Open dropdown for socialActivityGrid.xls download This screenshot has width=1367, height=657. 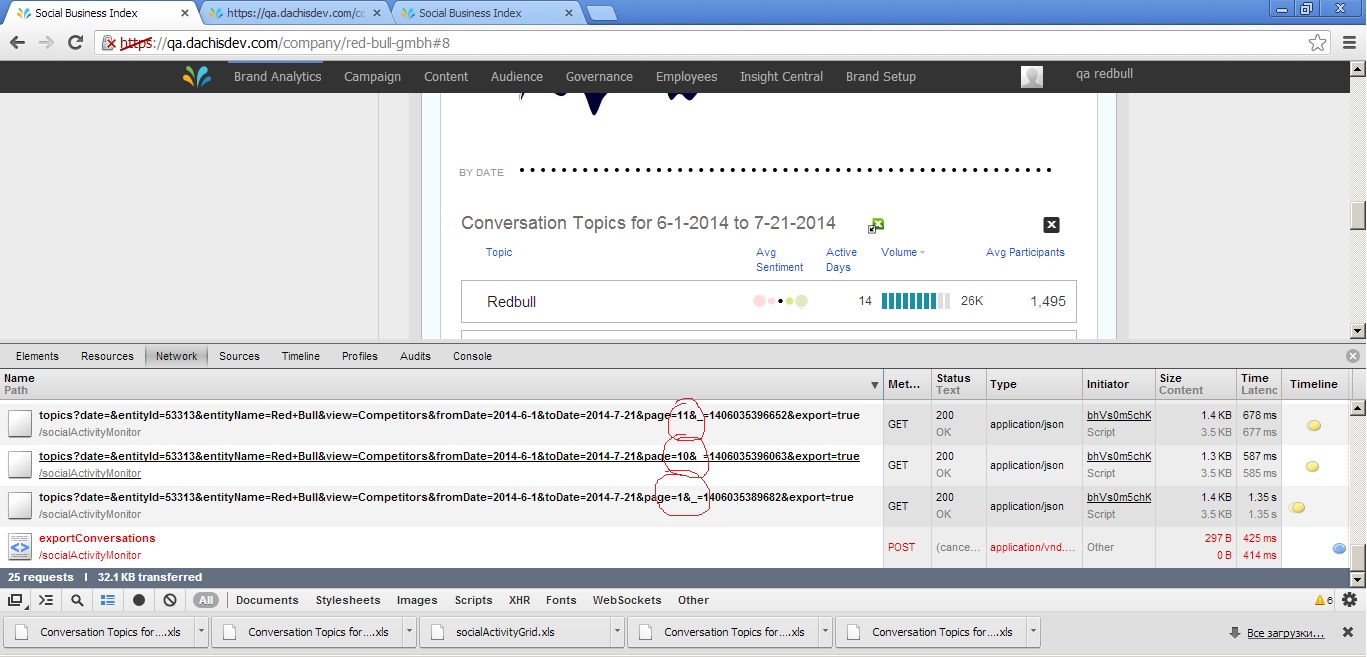pos(617,632)
